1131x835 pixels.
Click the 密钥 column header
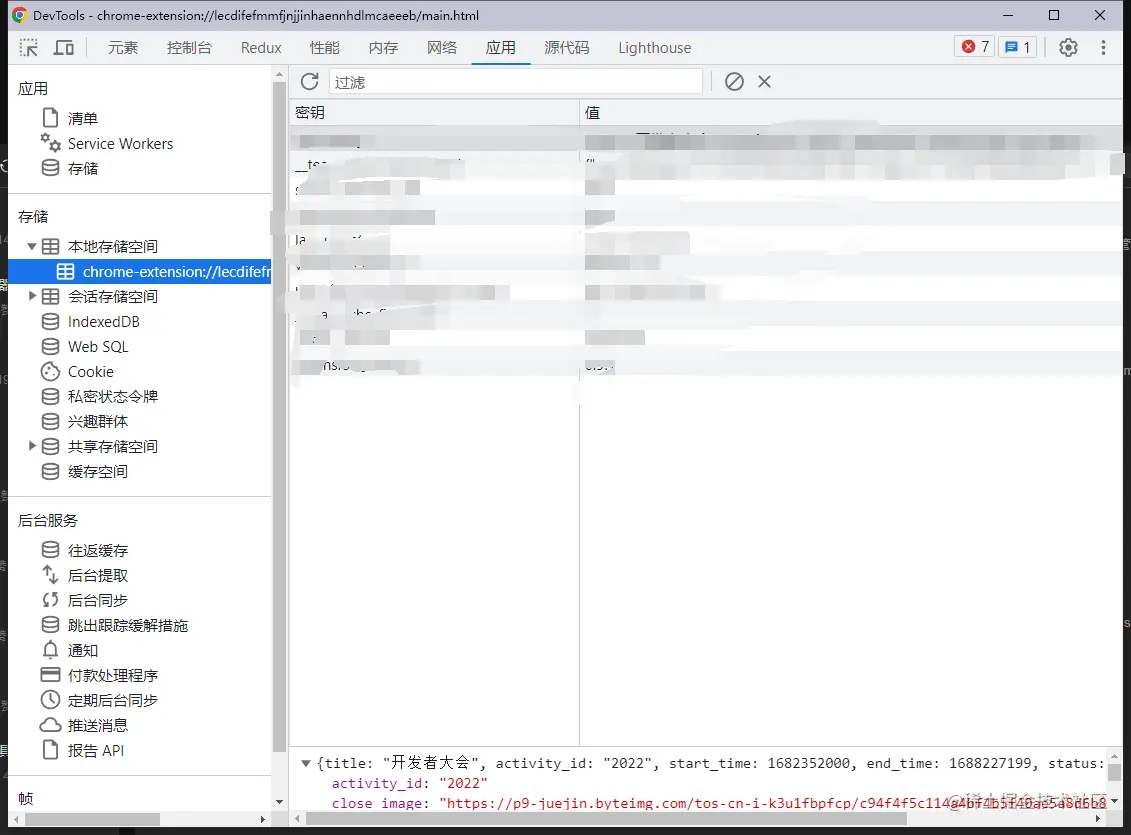click(x=434, y=112)
